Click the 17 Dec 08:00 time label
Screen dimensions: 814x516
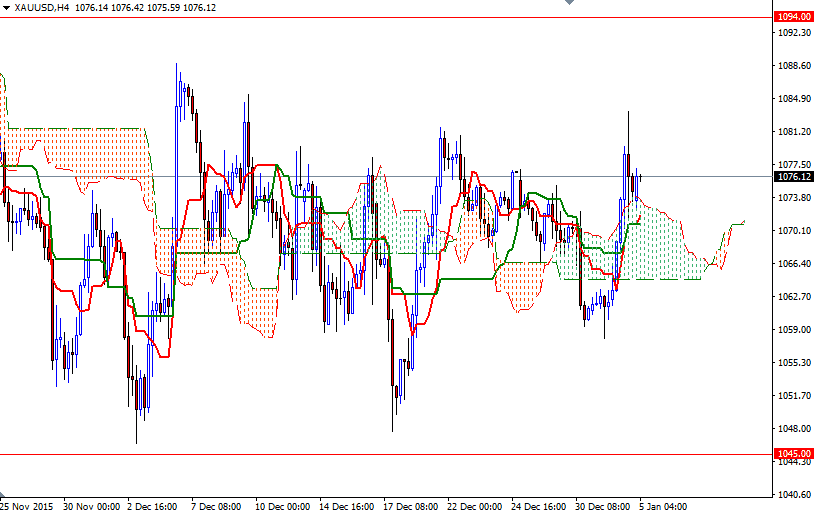(408, 507)
